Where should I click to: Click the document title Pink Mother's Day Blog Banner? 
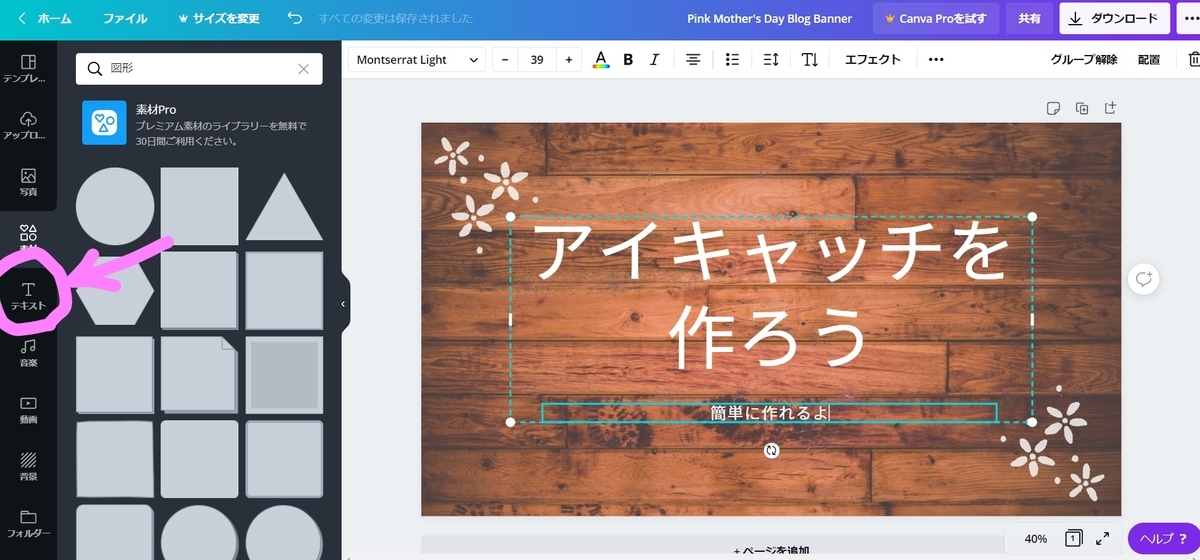770,18
